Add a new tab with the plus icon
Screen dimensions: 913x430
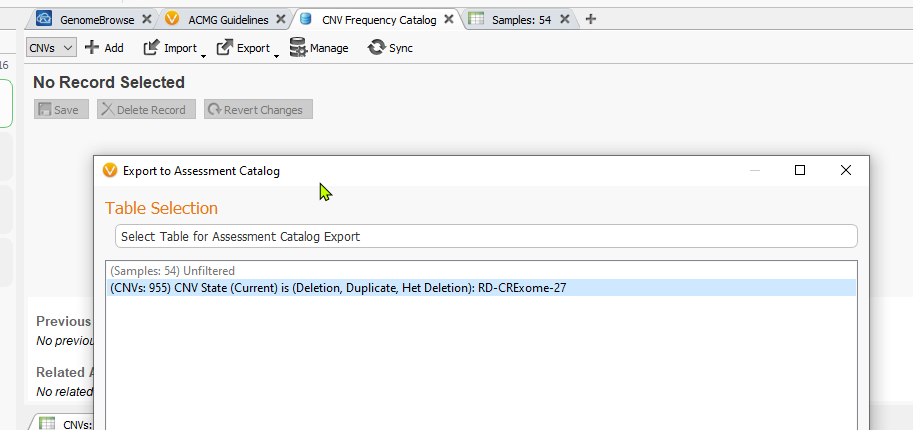tap(590, 19)
